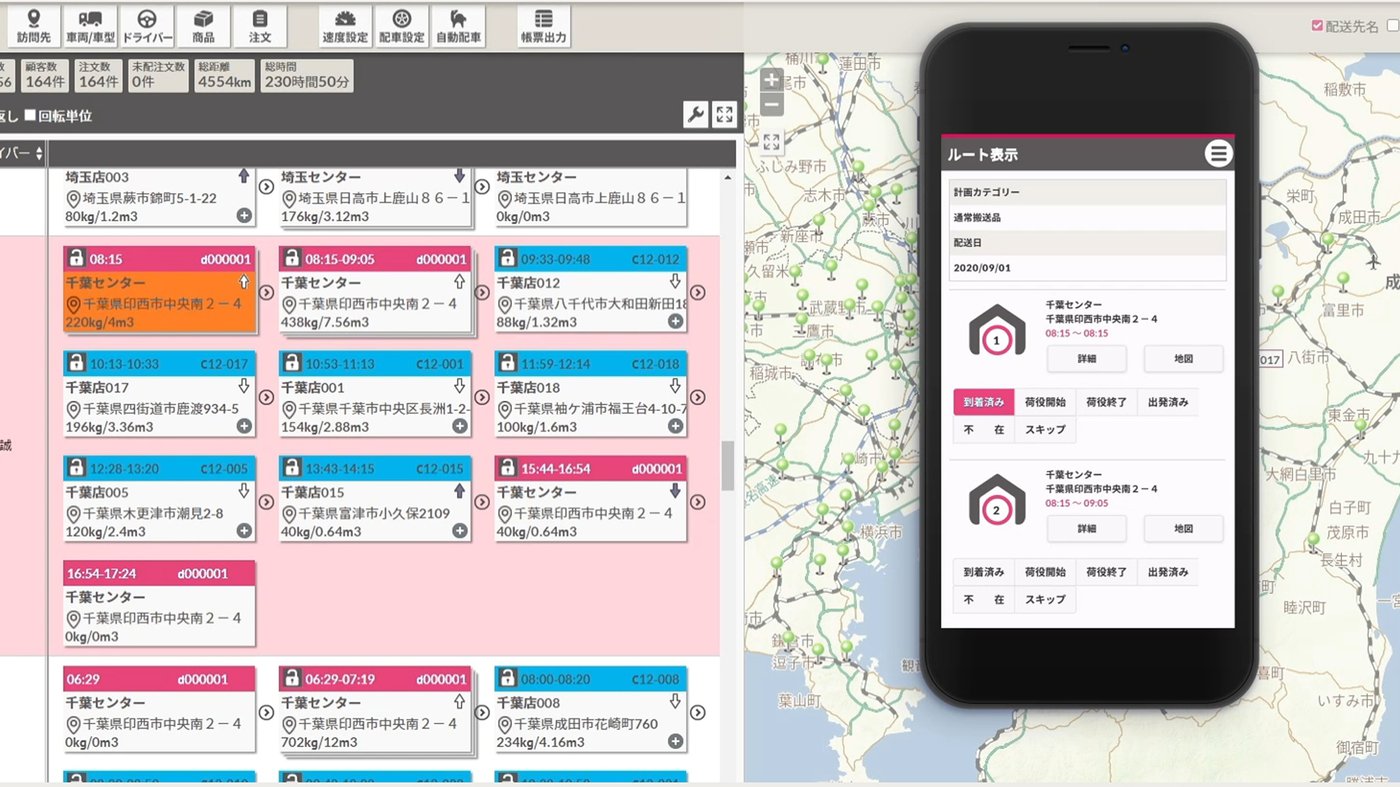
Task: Toggle lock on 10:13-10:33 千葉店017 card
Action: [75, 363]
